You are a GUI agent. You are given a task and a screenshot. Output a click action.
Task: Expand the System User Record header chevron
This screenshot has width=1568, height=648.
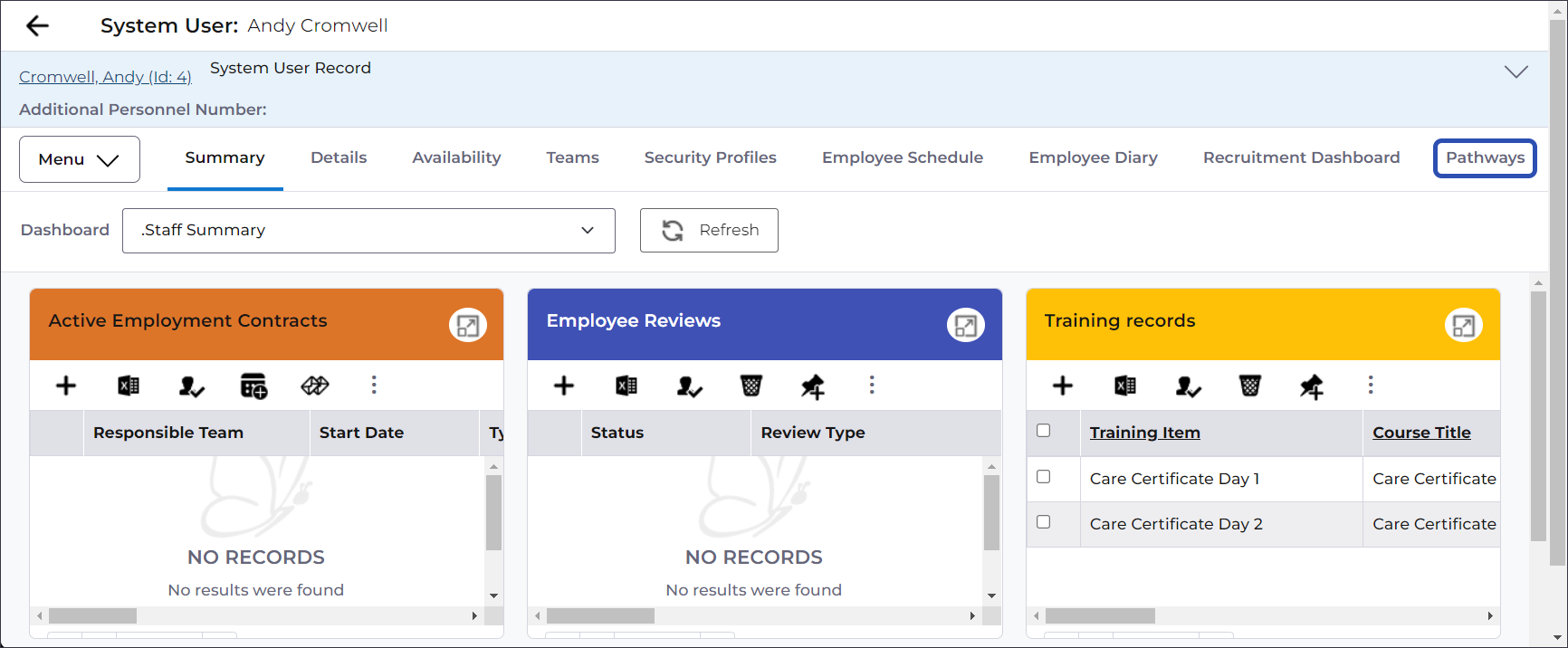(1516, 71)
